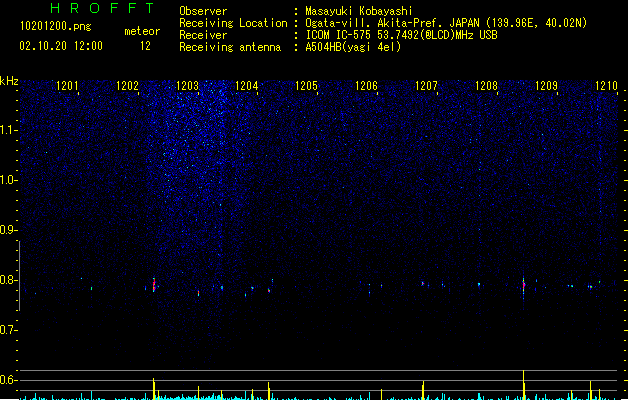The height and width of the screenshot is (400, 629).
Task: Click time marker 1204
Action: (246, 86)
